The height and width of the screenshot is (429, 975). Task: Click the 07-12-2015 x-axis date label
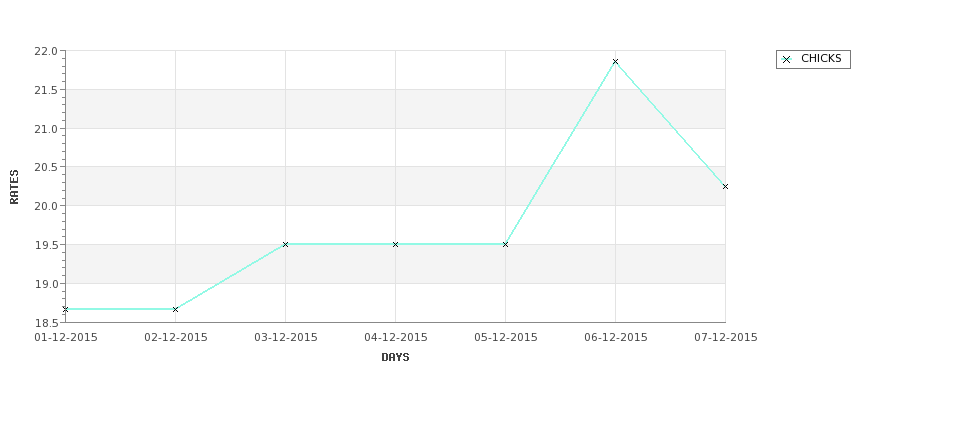click(726, 337)
